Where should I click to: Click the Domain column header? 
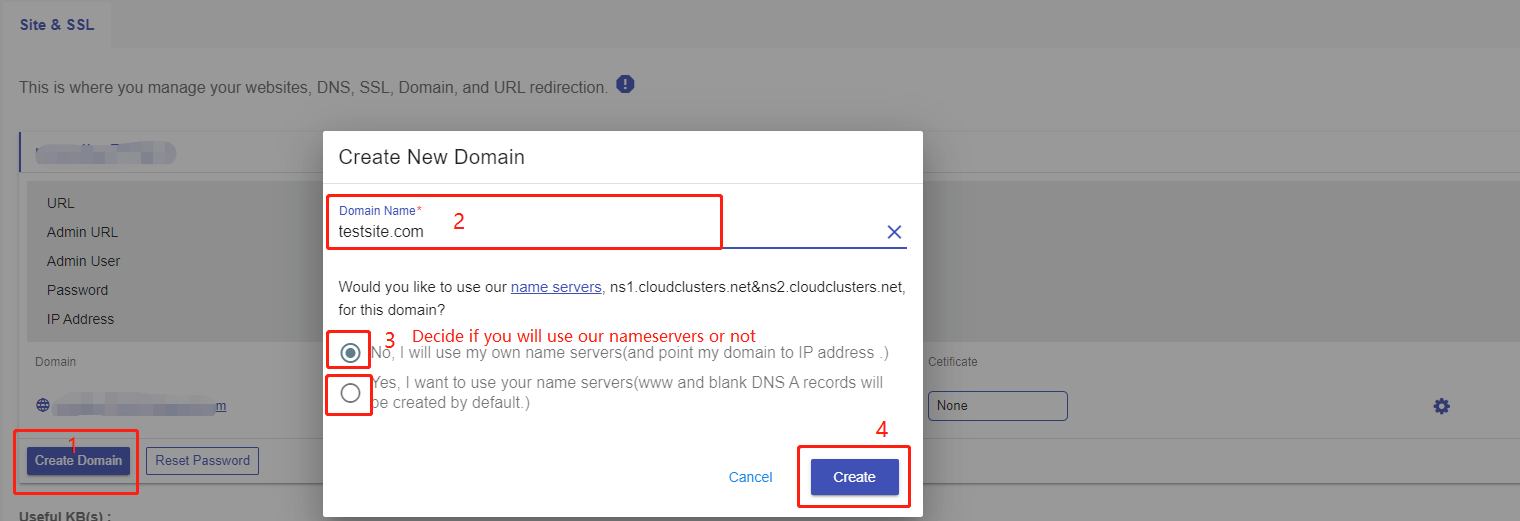(55, 361)
